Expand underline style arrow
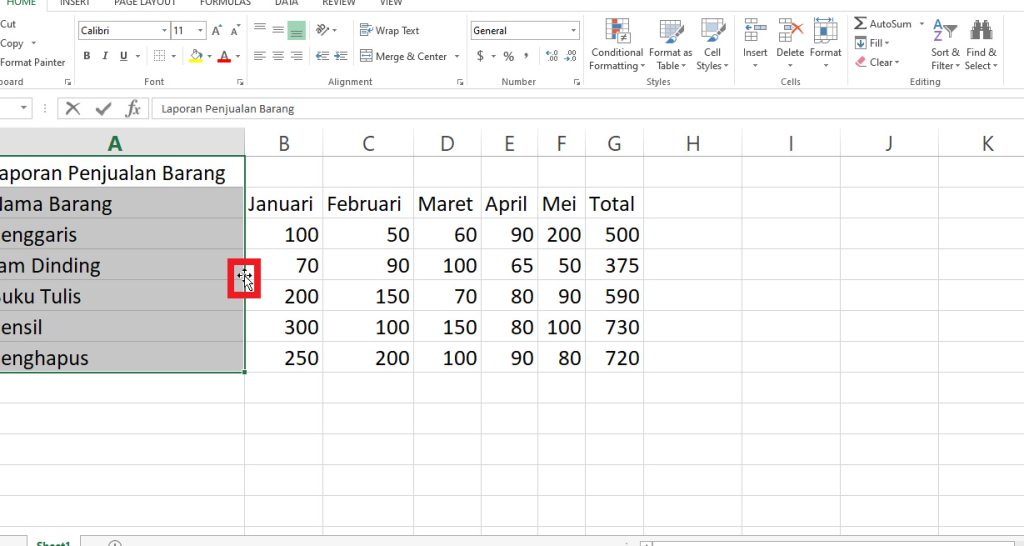1024x546 pixels. [x=138, y=56]
